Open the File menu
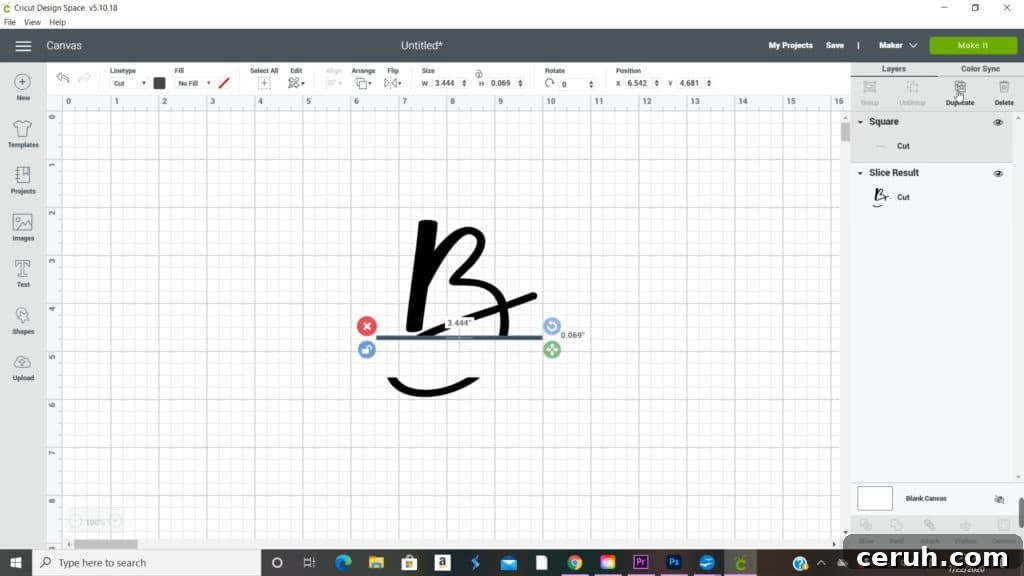Image resolution: width=1024 pixels, height=576 pixels. pos(10,22)
